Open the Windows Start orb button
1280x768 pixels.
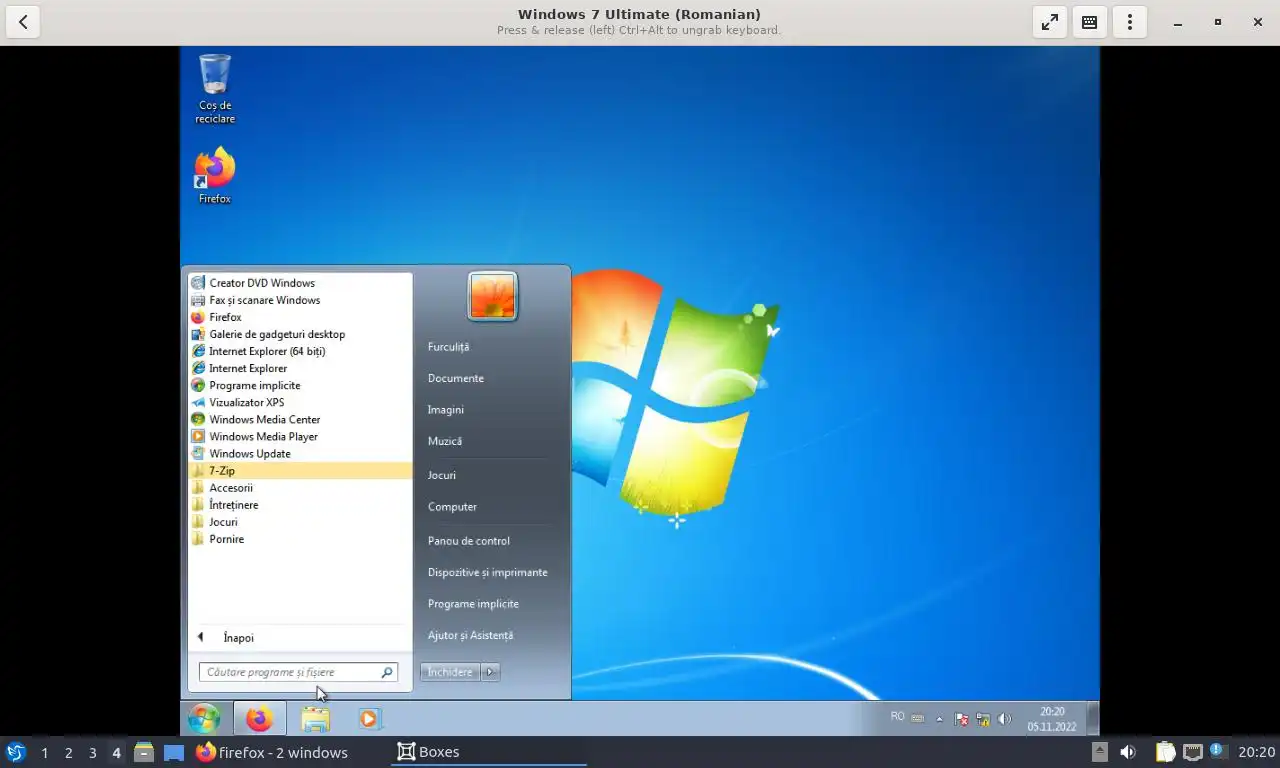point(204,718)
